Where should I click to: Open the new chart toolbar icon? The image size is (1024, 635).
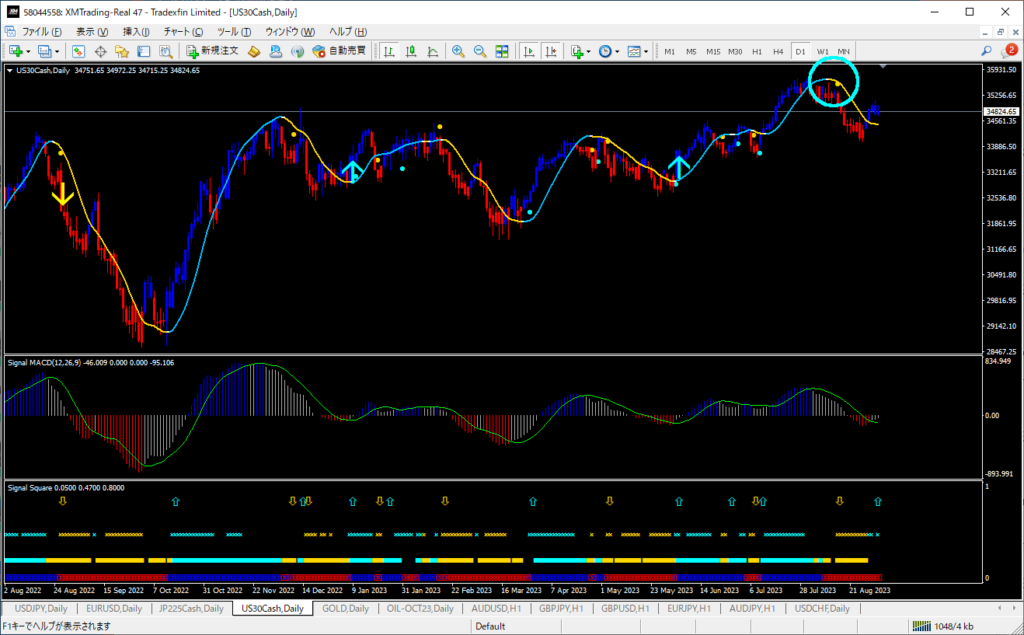(x=16, y=52)
